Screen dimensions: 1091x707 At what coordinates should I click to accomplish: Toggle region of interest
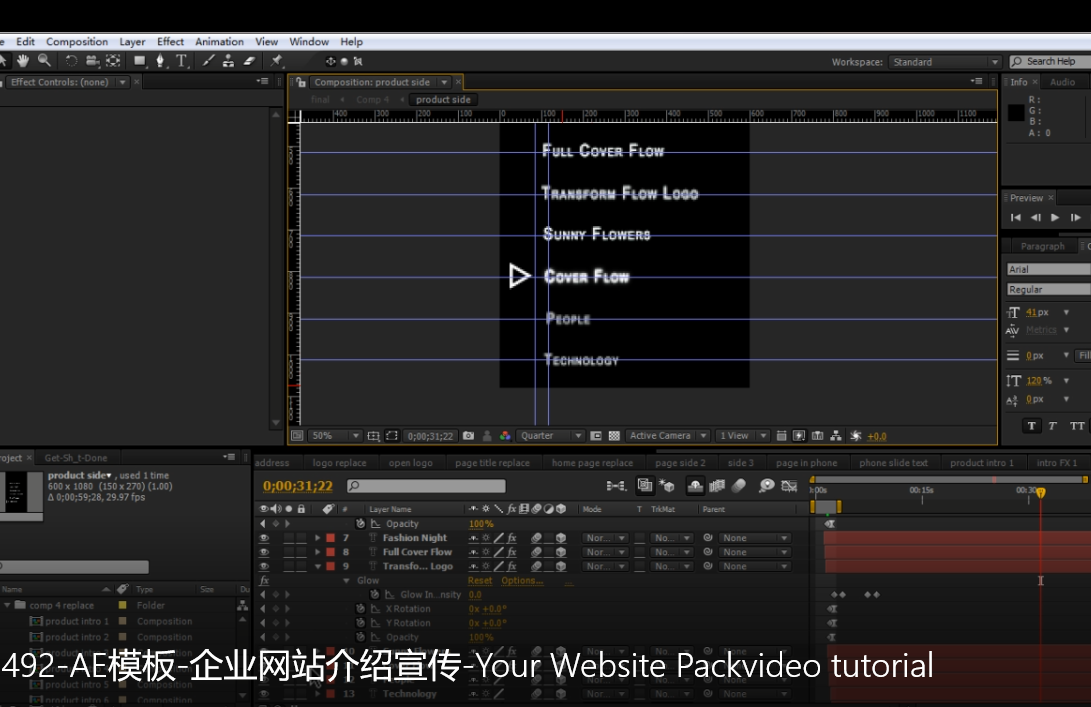(x=596, y=436)
